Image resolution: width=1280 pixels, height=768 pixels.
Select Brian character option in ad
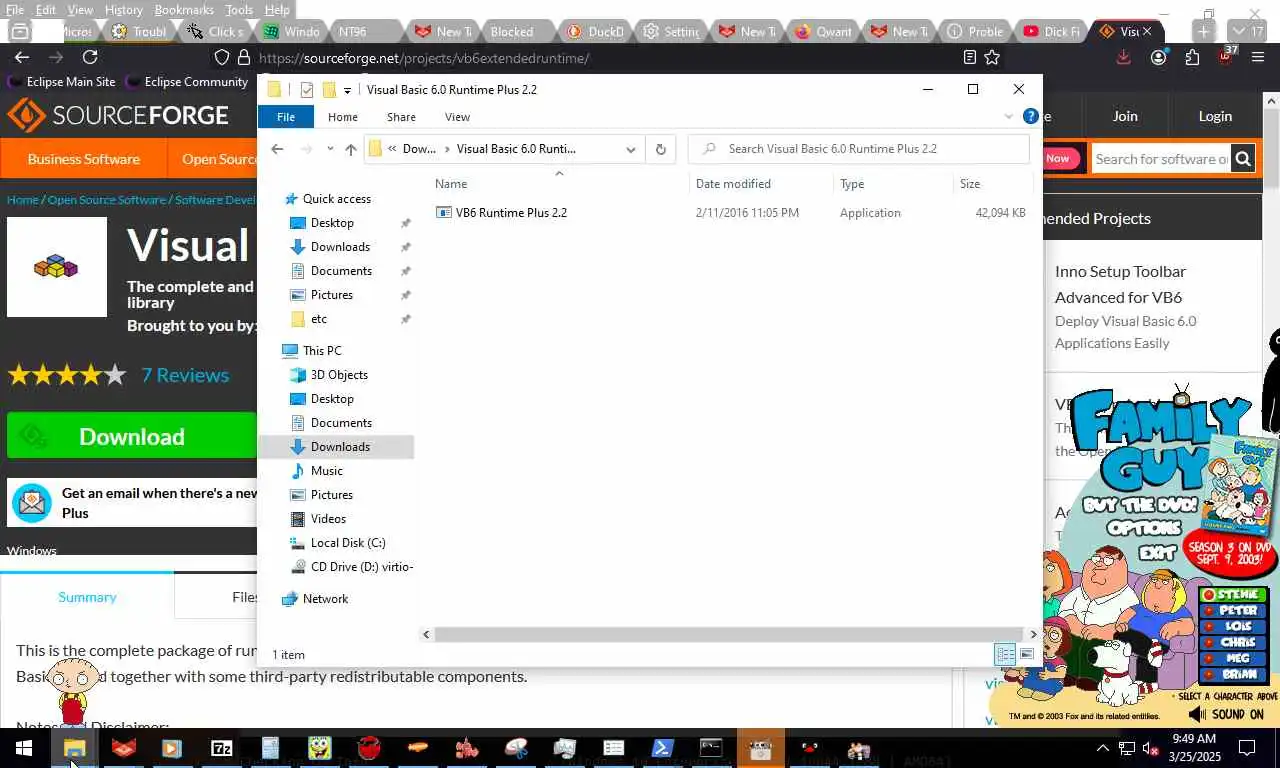(1231, 674)
